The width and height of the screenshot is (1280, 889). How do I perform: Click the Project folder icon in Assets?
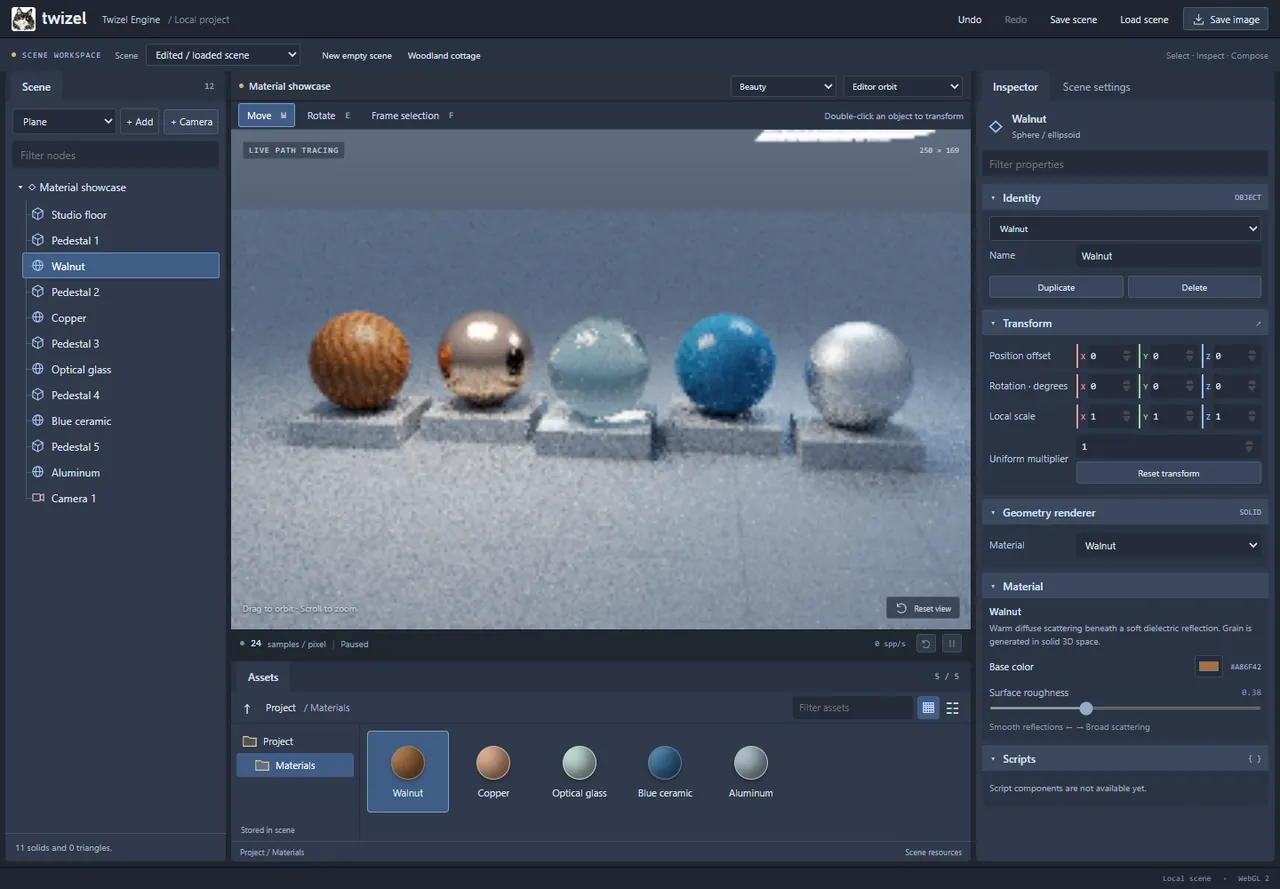pos(250,741)
